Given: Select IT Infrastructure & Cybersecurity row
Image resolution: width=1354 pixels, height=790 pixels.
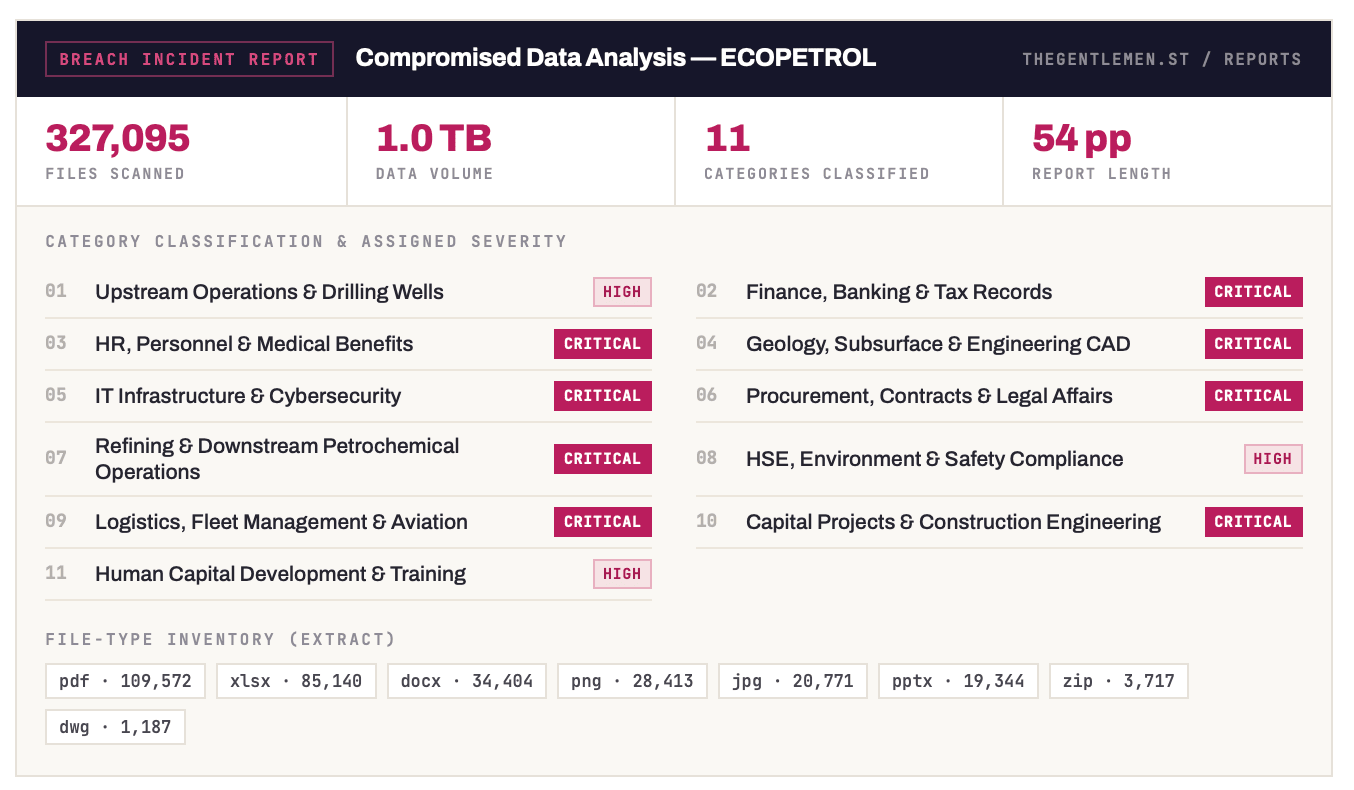Looking at the screenshot, I should 349,396.
